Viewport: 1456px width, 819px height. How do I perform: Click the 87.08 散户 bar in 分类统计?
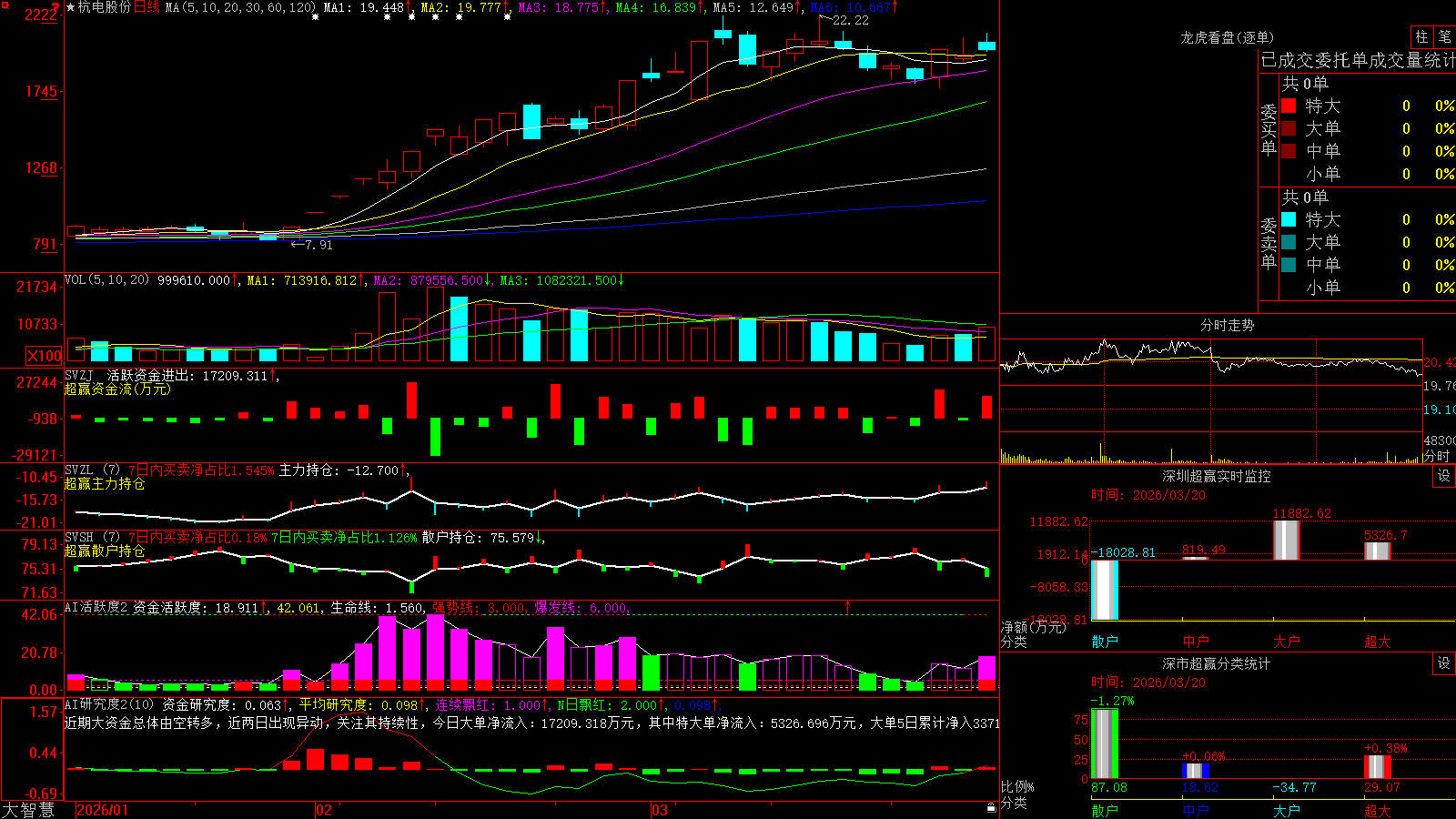1105,743
